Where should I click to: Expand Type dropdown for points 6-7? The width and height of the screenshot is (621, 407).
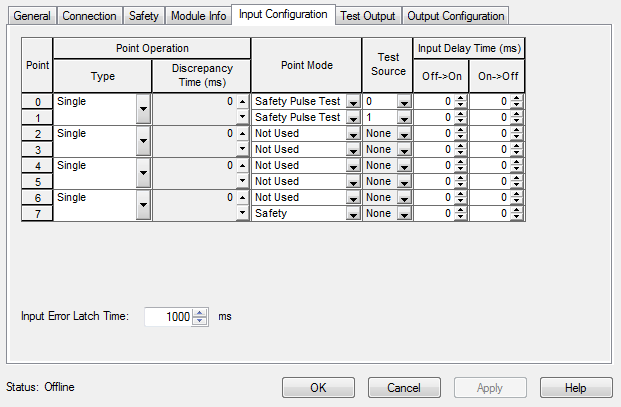pyautogui.click(x=142, y=205)
